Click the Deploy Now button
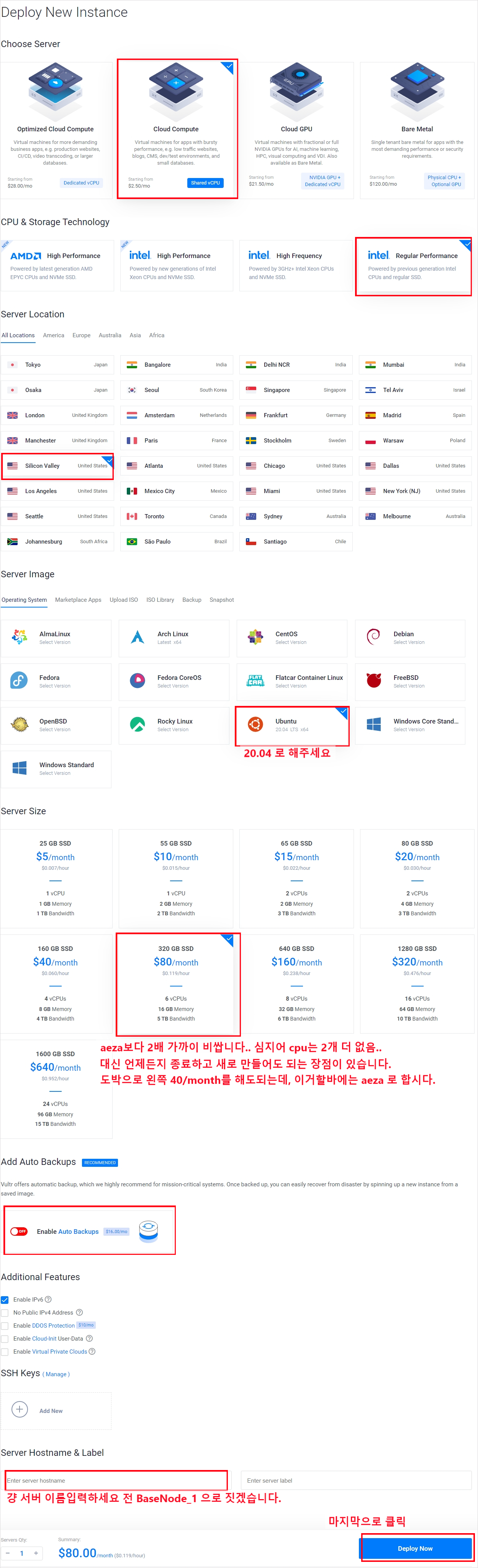The width and height of the screenshot is (478, 1568). tap(415, 1548)
